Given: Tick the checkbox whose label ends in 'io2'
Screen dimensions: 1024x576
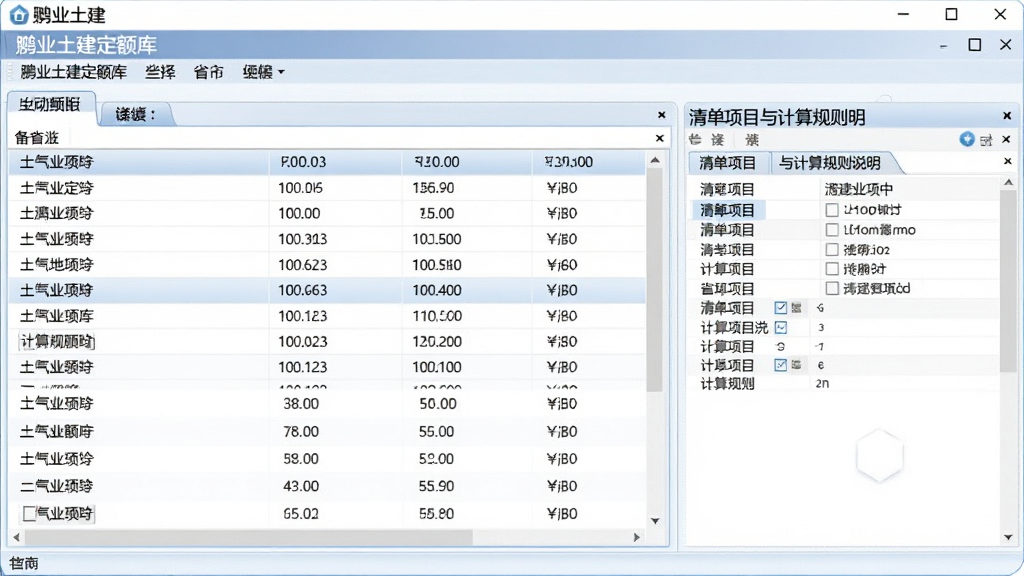Looking at the screenshot, I should click(832, 249).
